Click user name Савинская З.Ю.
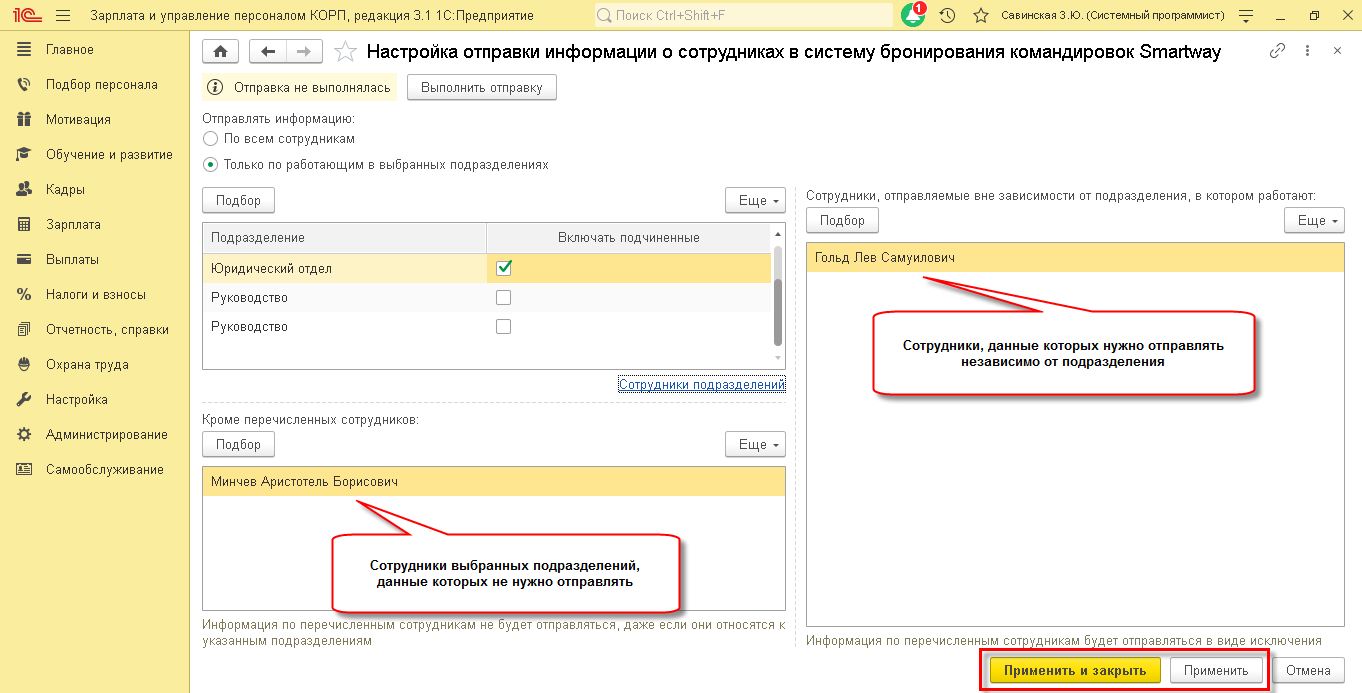 [1112, 16]
